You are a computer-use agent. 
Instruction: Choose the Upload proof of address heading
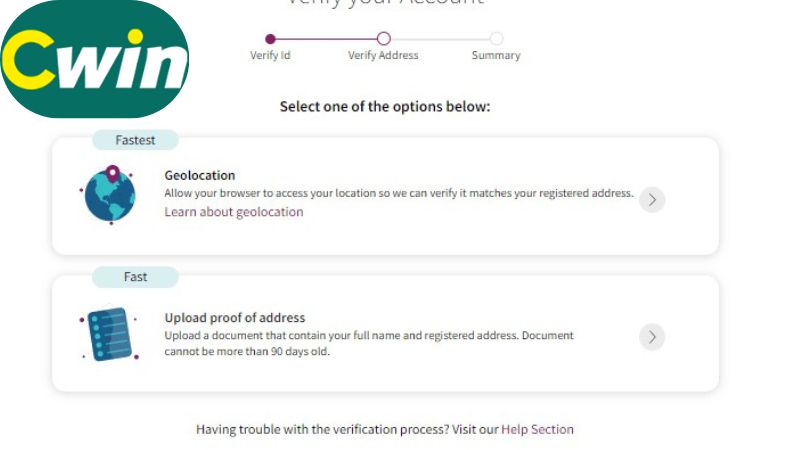pos(235,318)
